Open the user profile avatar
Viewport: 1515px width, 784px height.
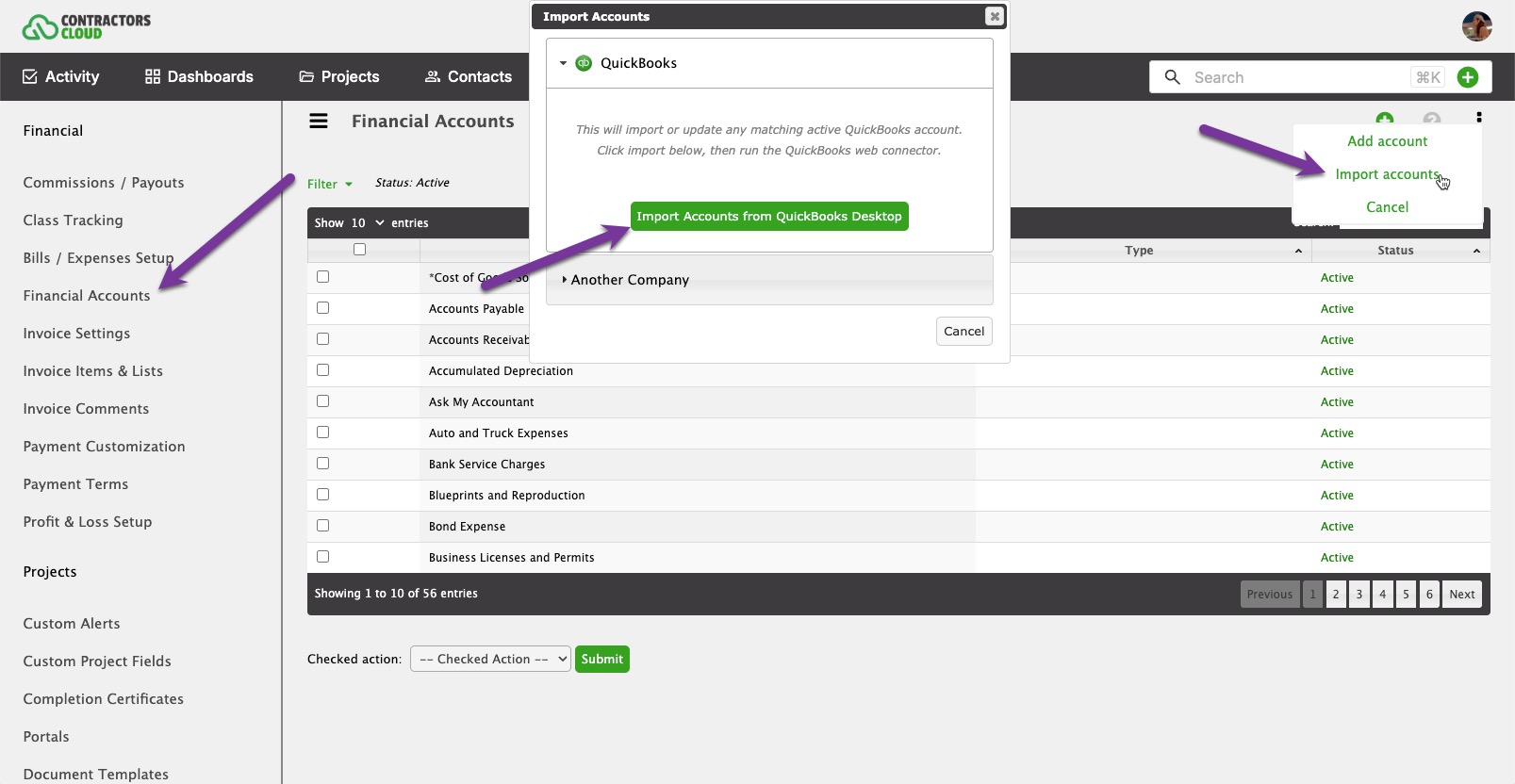1476,26
